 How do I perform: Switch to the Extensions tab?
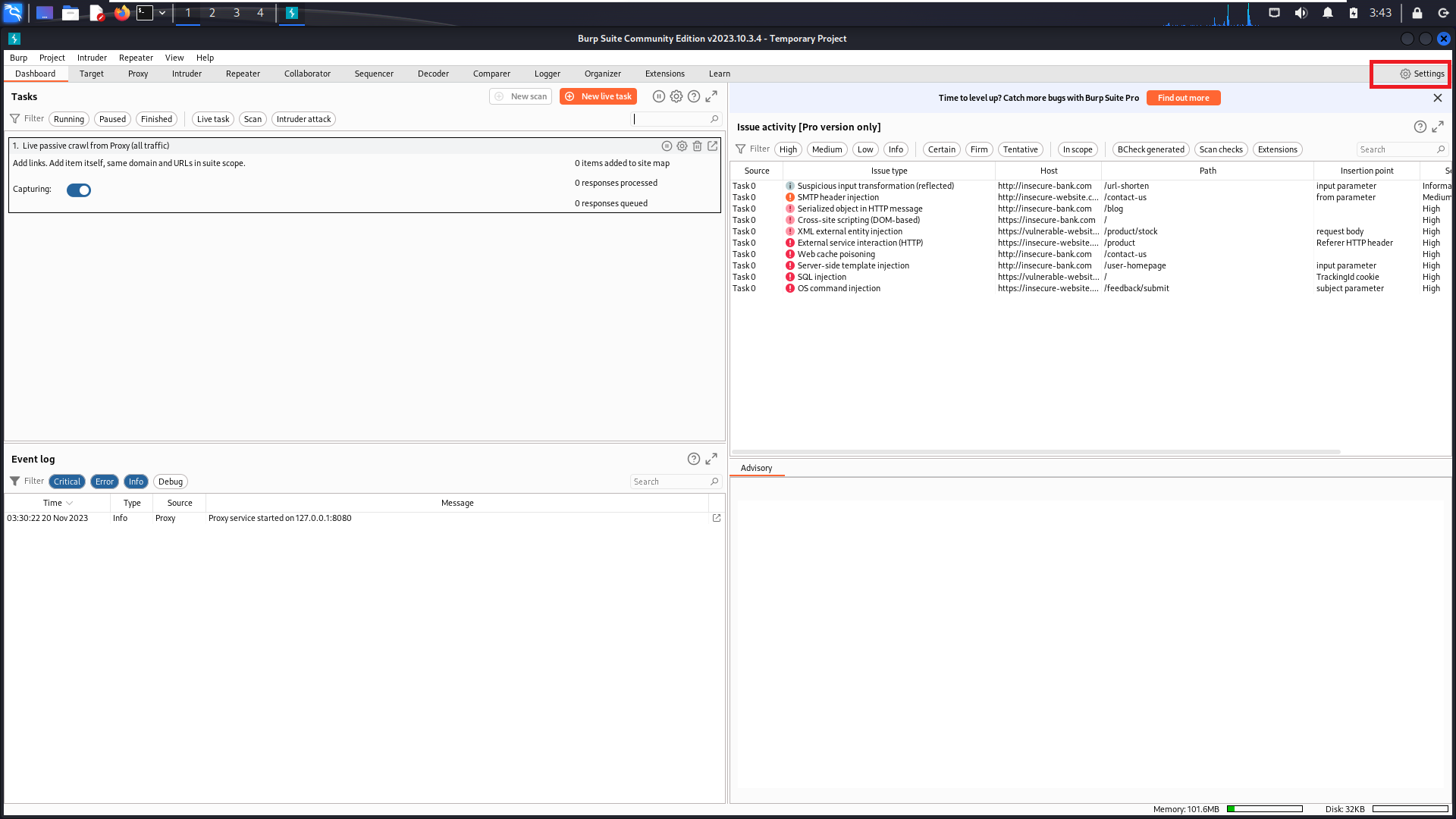click(x=664, y=74)
